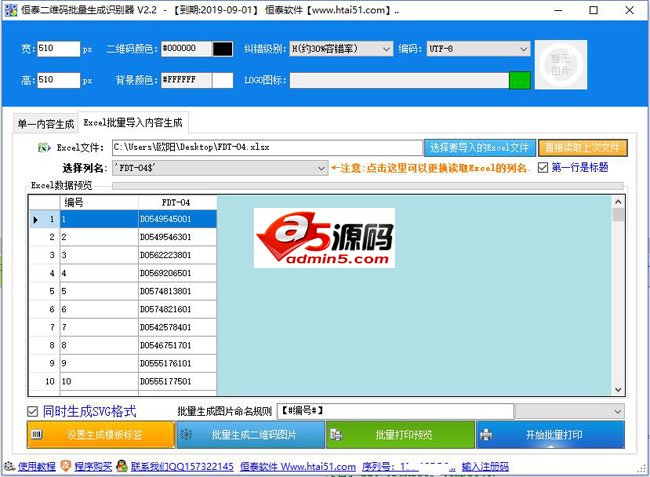Click the row pointer arrow for row 1
This screenshot has height=477, width=650.
click(x=35, y=220)
